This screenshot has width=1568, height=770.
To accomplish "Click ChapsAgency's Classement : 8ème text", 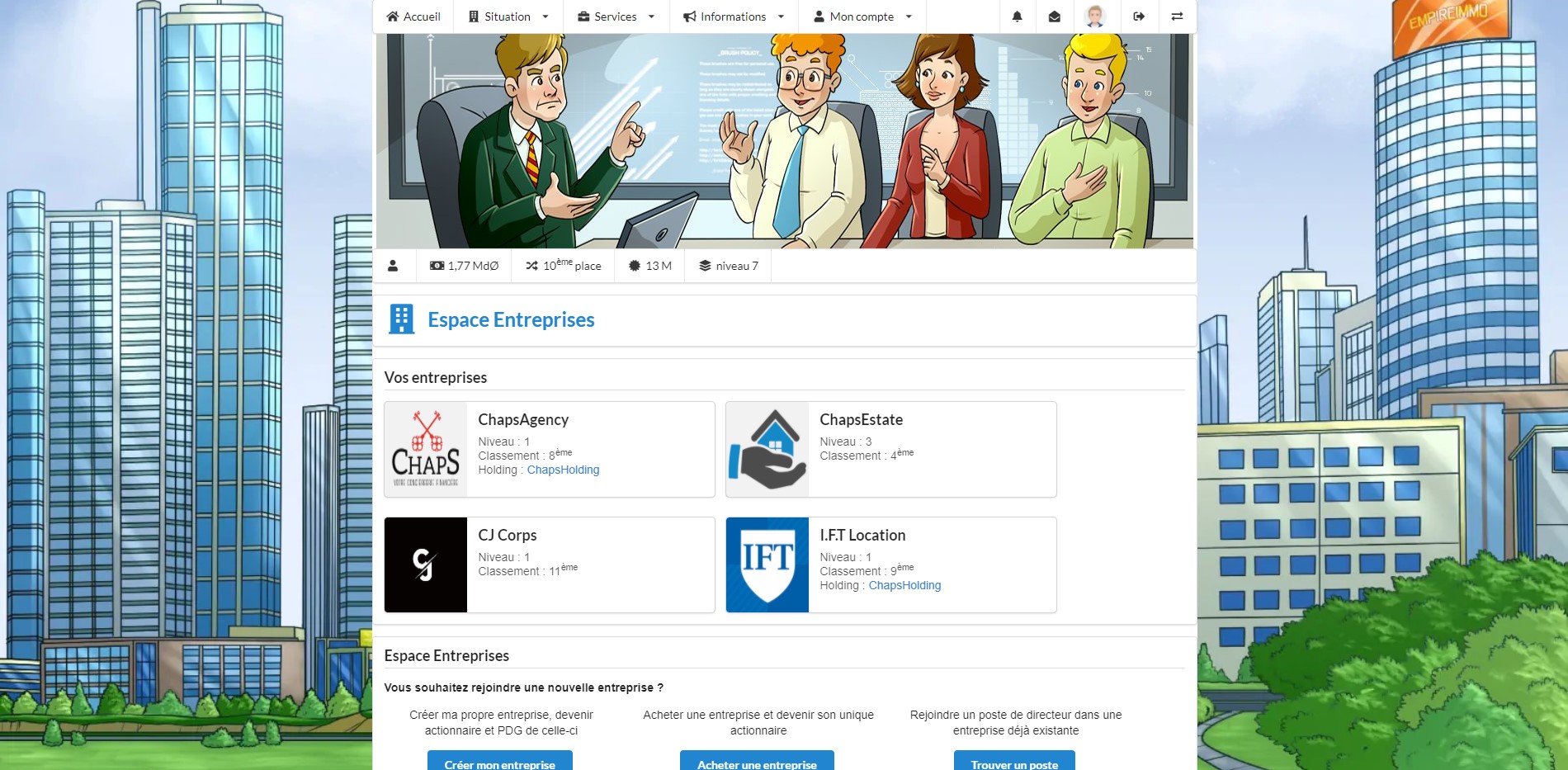I will point(525,455).
